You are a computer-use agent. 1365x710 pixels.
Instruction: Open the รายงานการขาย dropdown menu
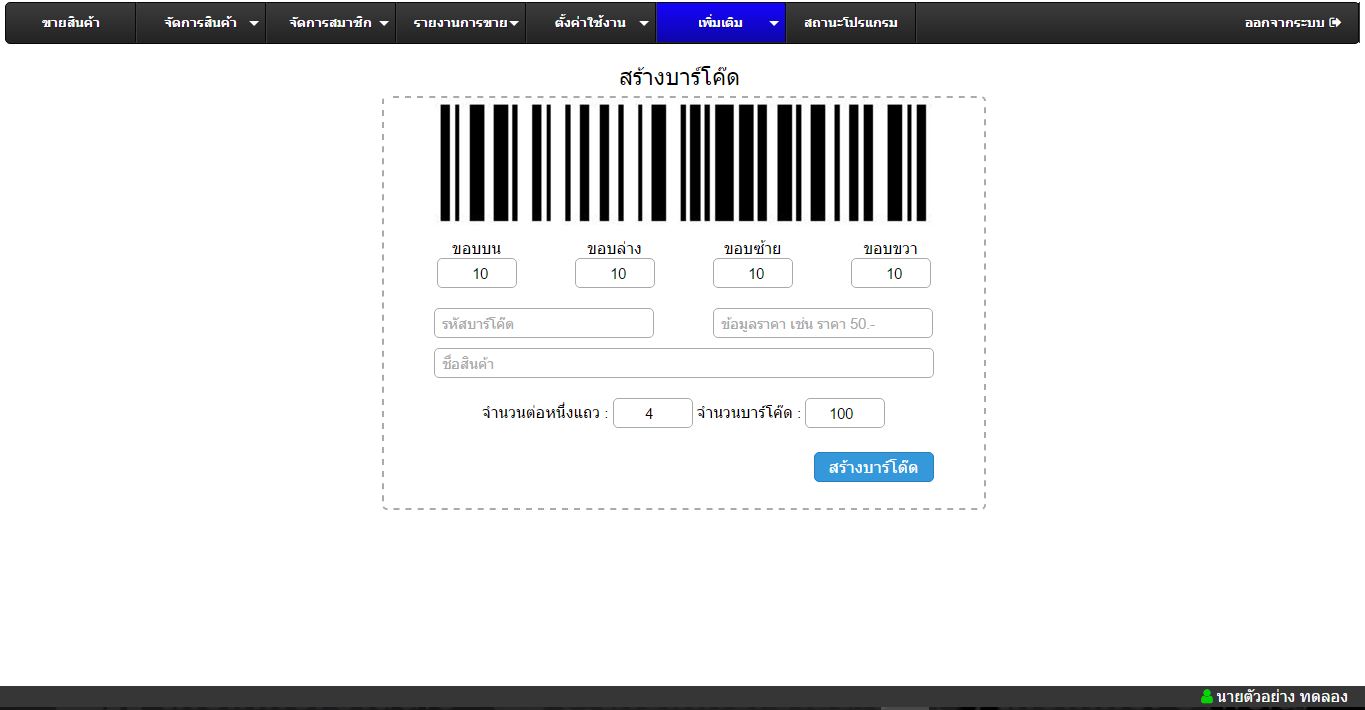514,23
